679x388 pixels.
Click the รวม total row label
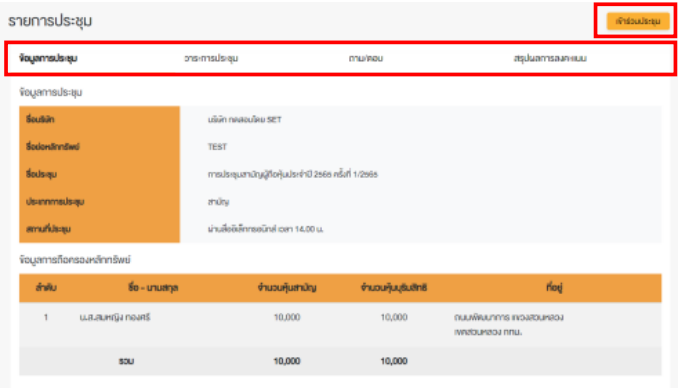[x=126, y=361]
